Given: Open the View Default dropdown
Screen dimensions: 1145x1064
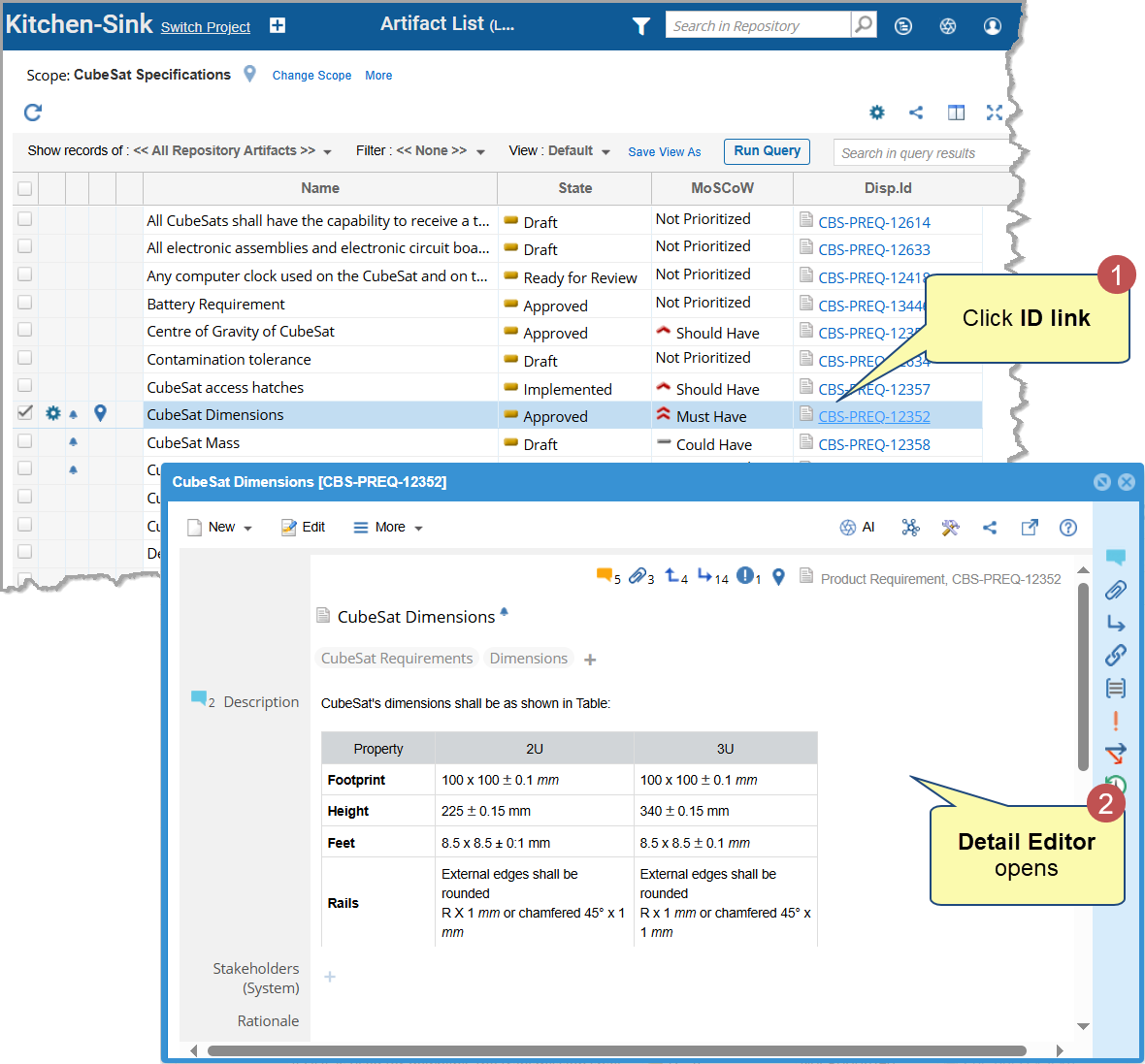Looking at the screenshot, I should pyautogui.click(x=560, y=151).
